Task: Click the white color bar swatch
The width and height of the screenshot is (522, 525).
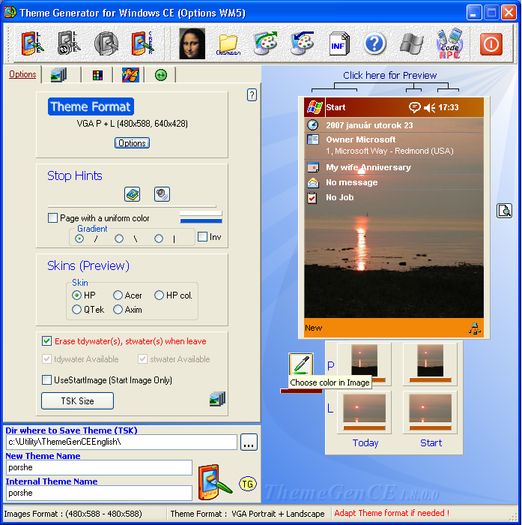Action: (201, 213)
